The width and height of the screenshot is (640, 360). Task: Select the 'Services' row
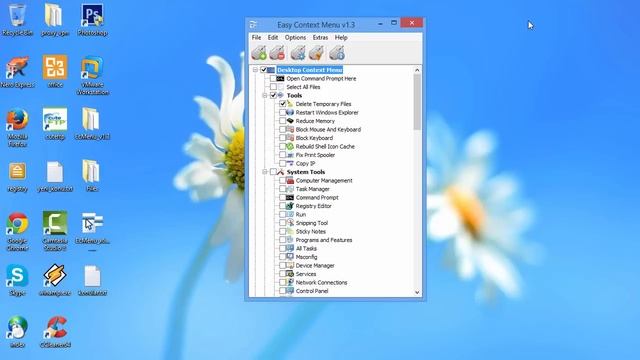click(306, 274)
